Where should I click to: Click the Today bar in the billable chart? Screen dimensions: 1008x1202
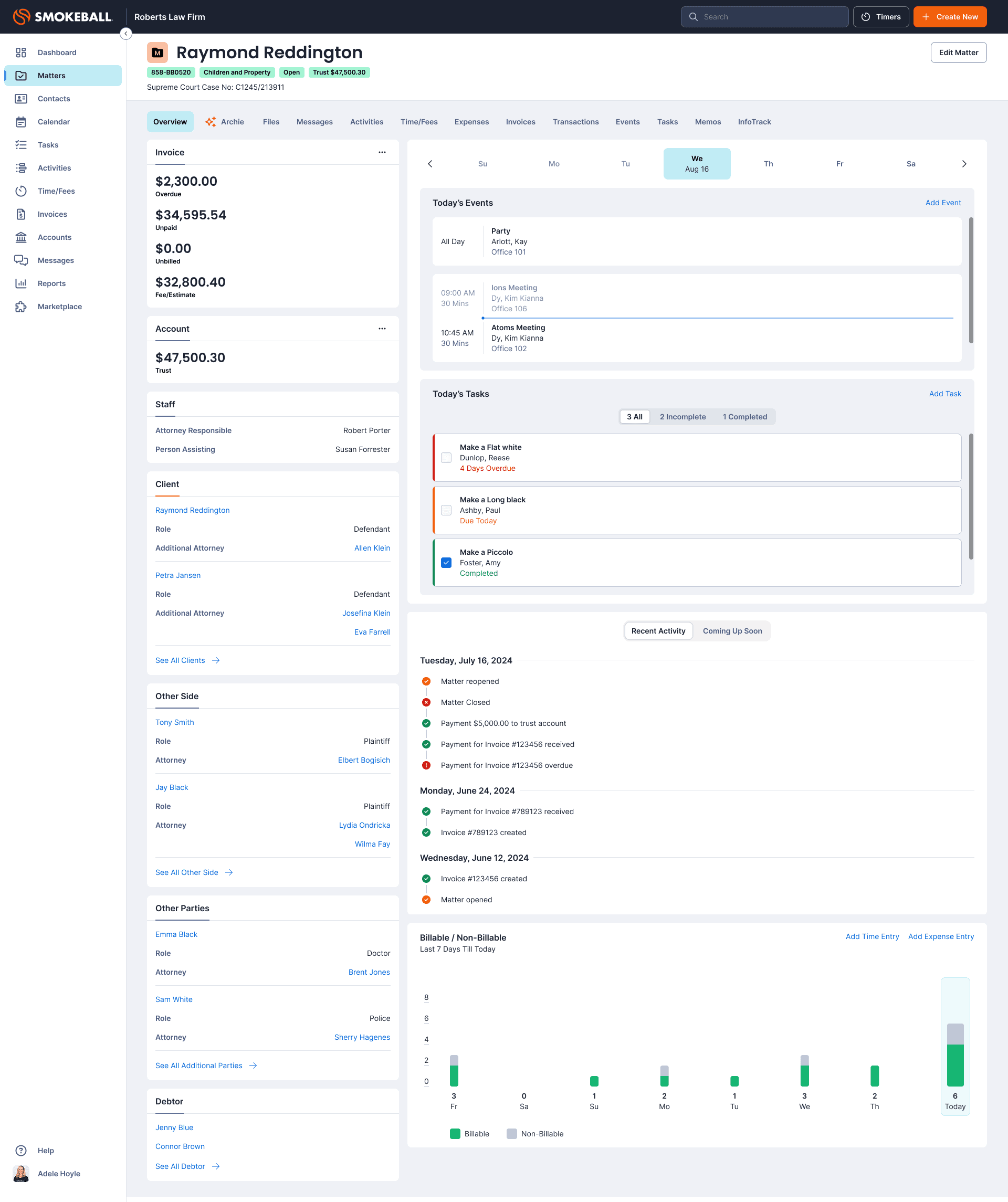tap(955, 1055)
